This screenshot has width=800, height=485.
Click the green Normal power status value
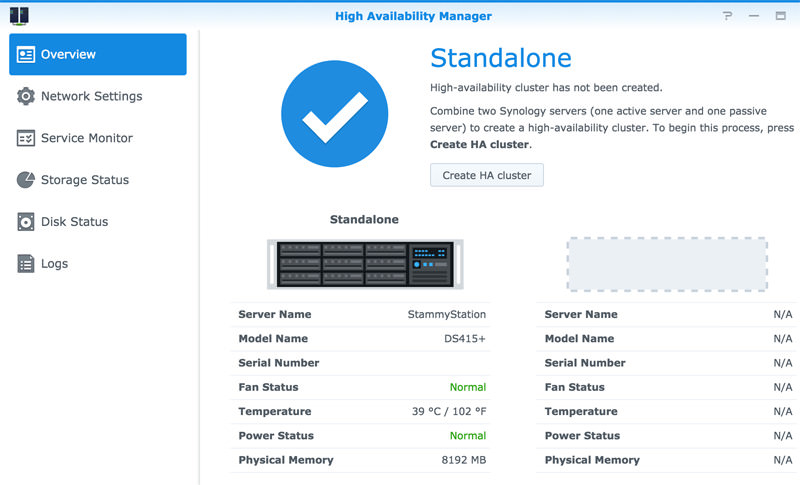point(468,436)
